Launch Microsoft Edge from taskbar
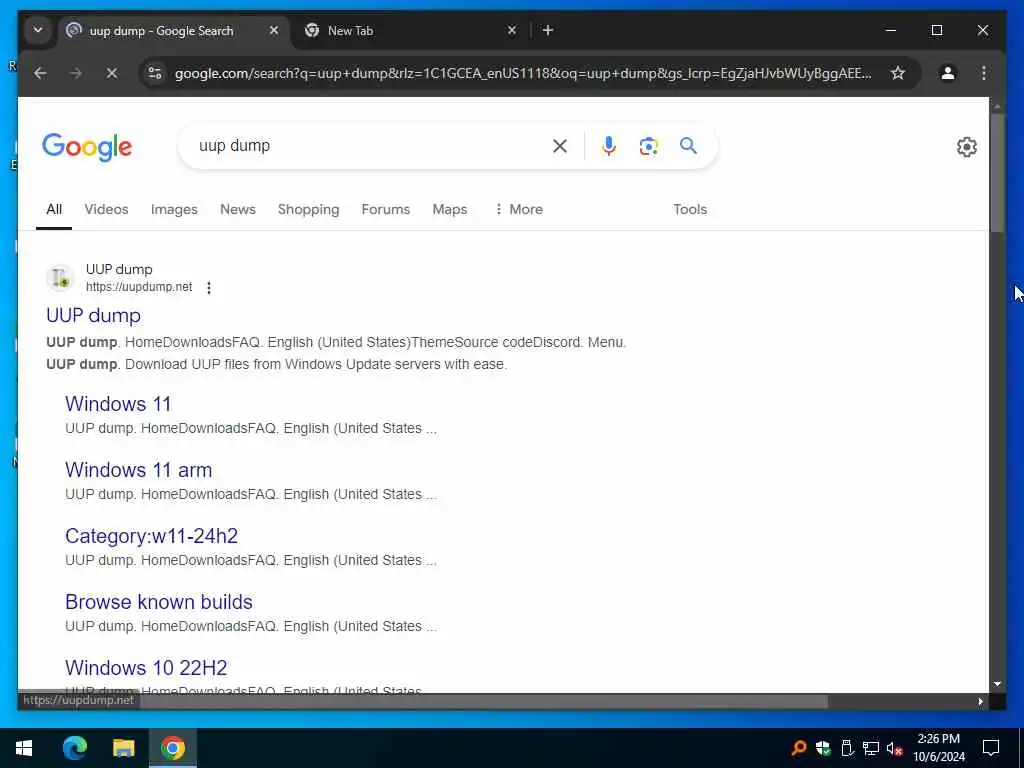The height and width of the screenshot is (768, 1024). 74,748
